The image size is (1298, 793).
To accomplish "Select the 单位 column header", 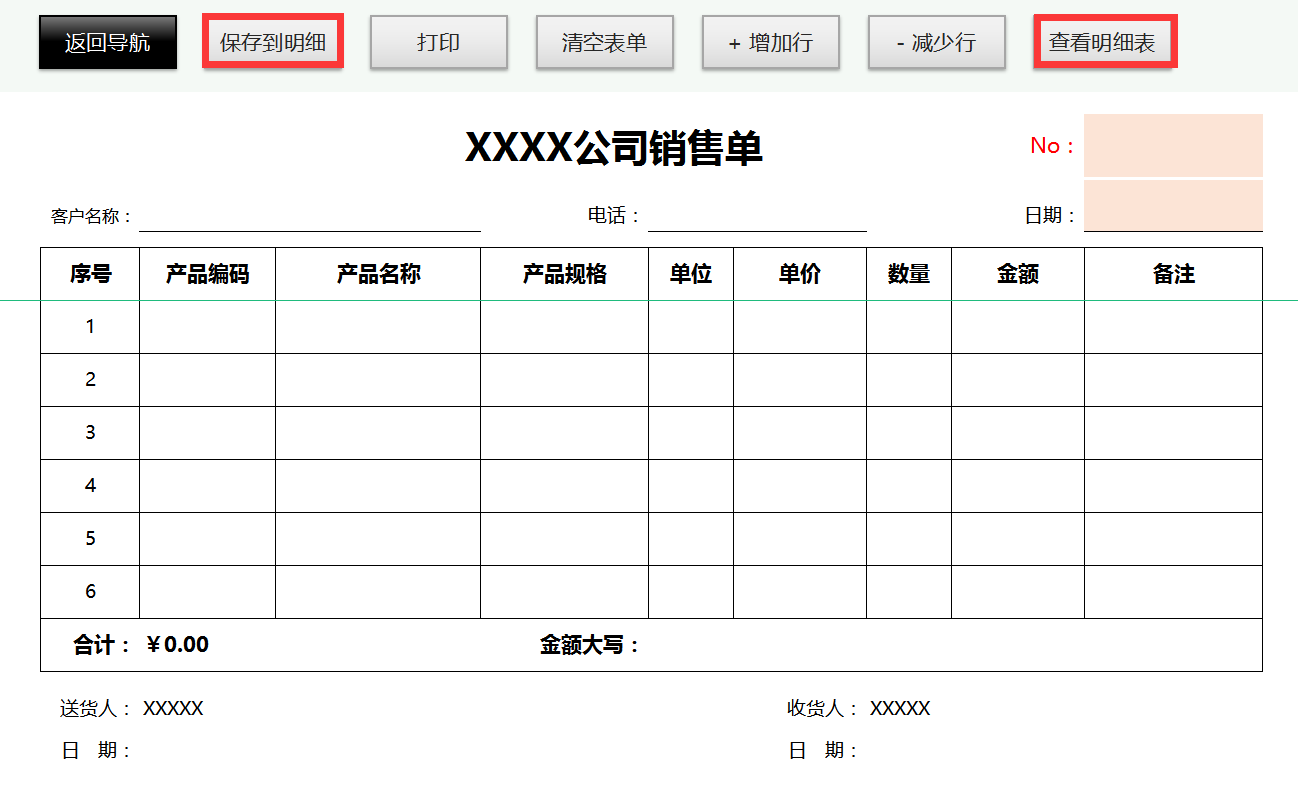I will coord(691,274).
